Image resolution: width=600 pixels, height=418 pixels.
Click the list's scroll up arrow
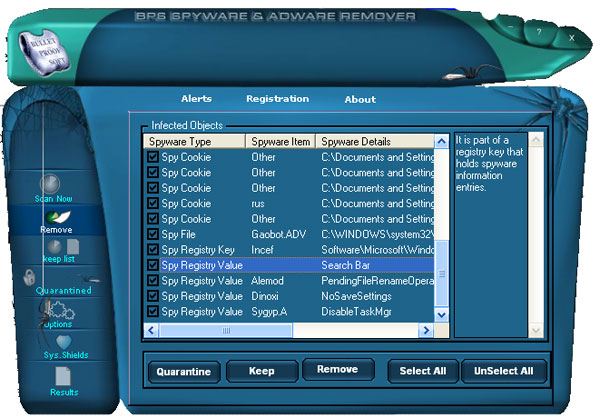pyautogui.click(x=442, y=142)
